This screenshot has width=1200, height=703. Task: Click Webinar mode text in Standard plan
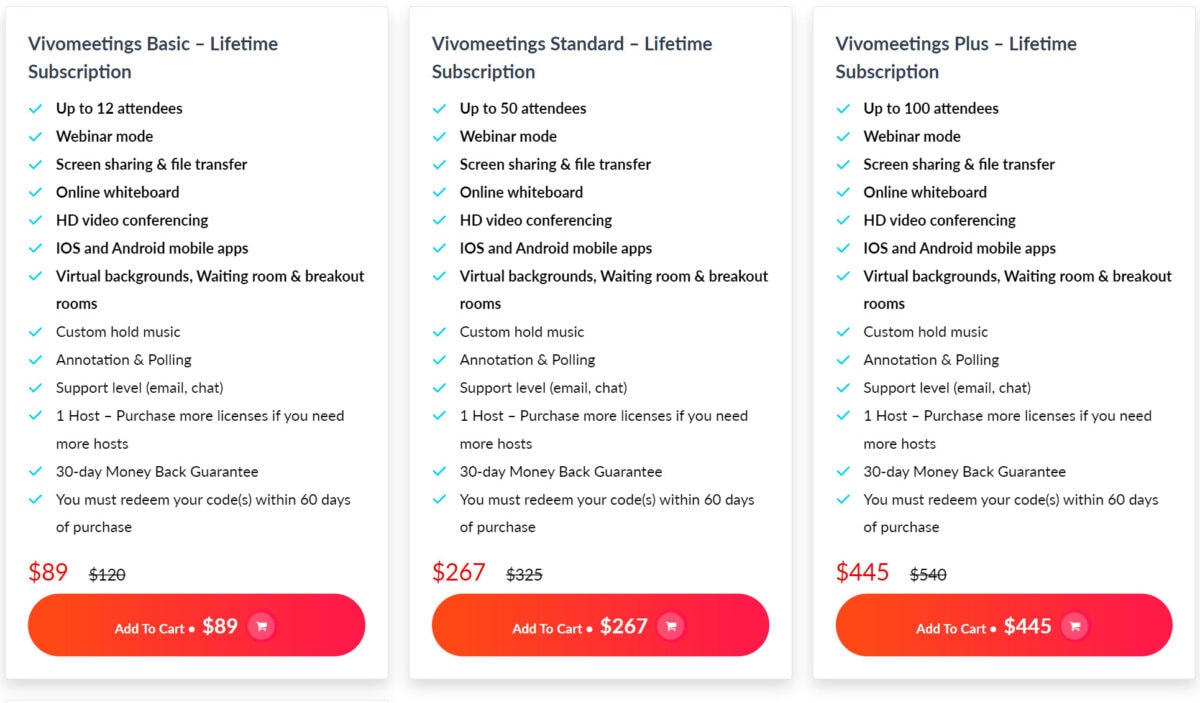pyautogui.click(x=508, y=136)
